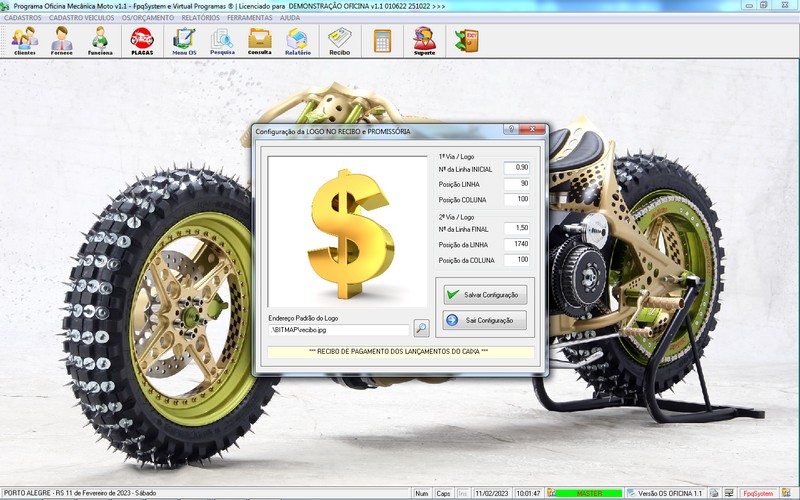Open the FERRAMENTAS menu
Viewport: 800px width, 500px height.
coord(249,17)
